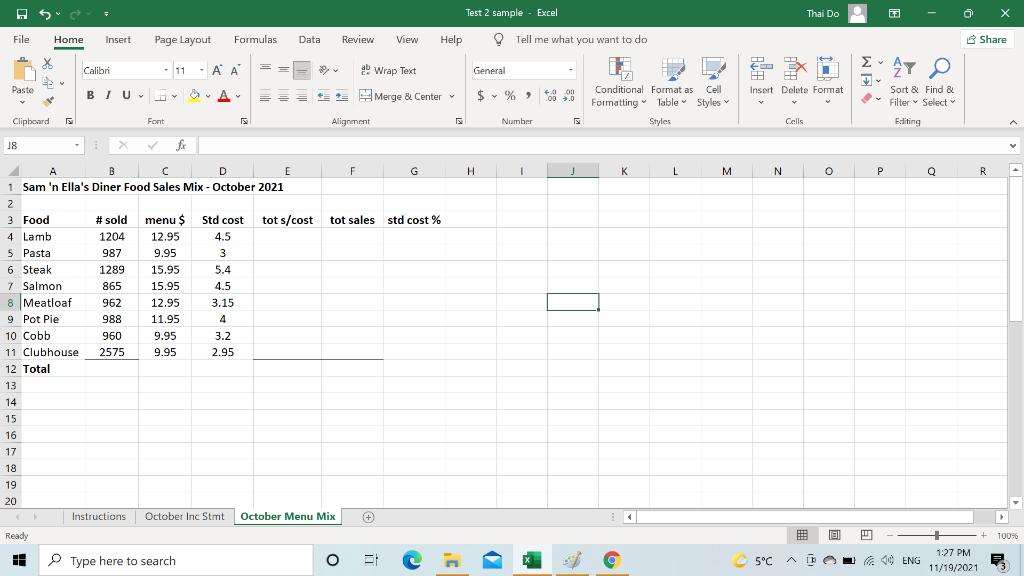Open the October Inc Stmt sheet tab
The image size is (1024, 576).
[x=184, y=517]
